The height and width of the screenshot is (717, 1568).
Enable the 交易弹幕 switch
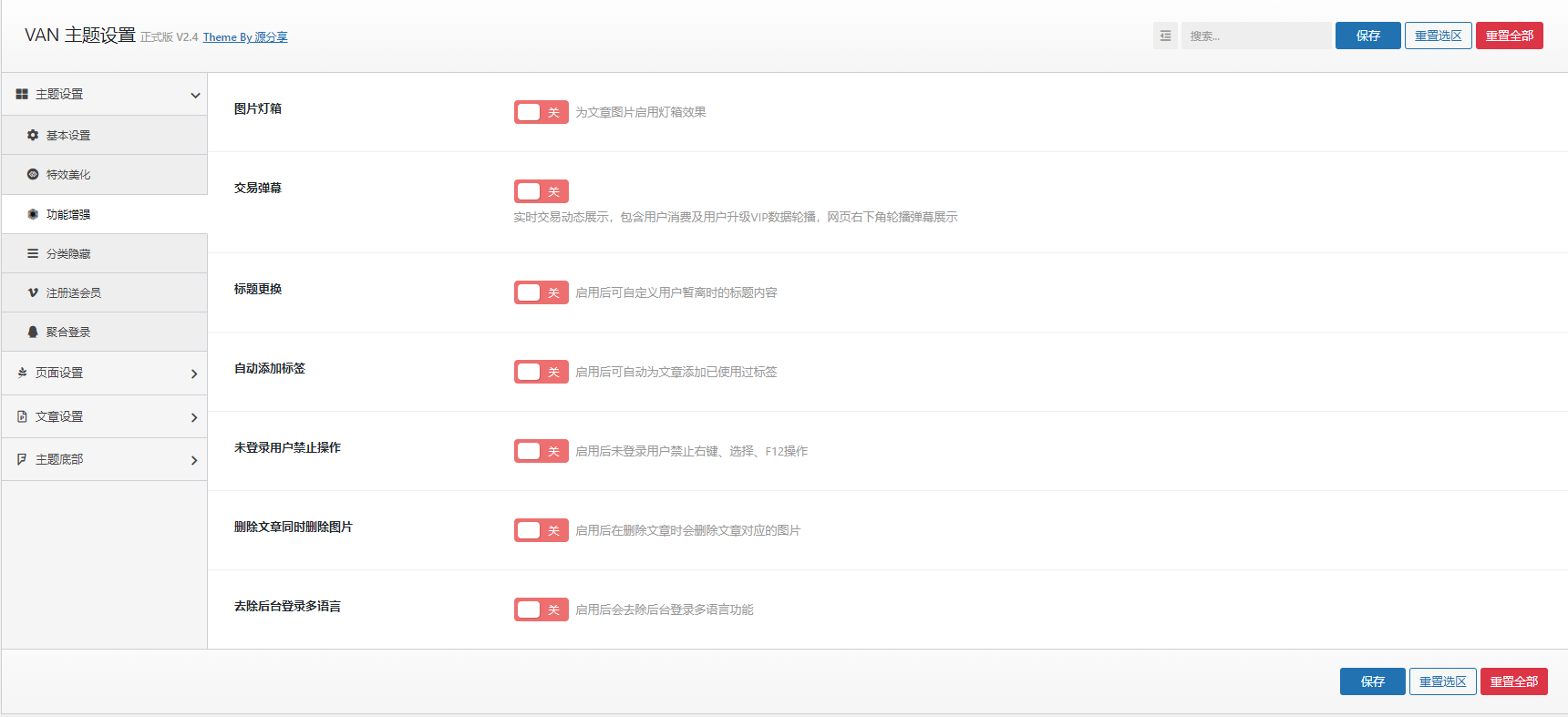pyautogui.click(x=542, y=191)
